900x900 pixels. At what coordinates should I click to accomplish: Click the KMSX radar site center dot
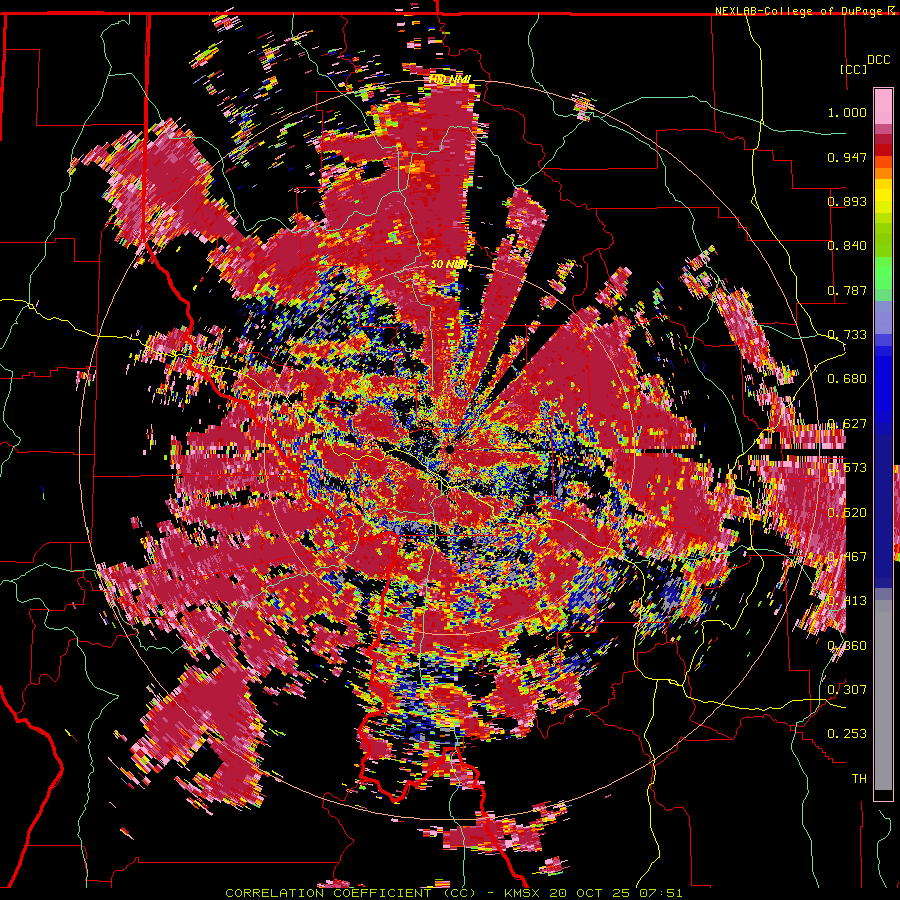(450, 449)
